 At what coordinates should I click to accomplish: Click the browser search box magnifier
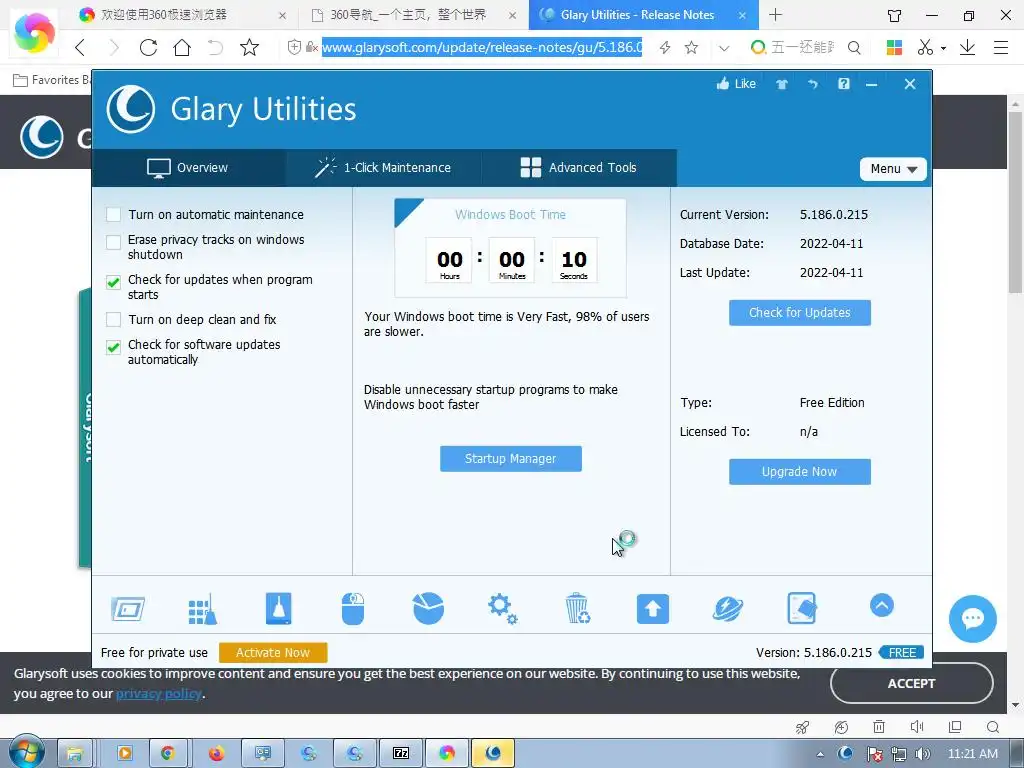[x=854, y=47]
